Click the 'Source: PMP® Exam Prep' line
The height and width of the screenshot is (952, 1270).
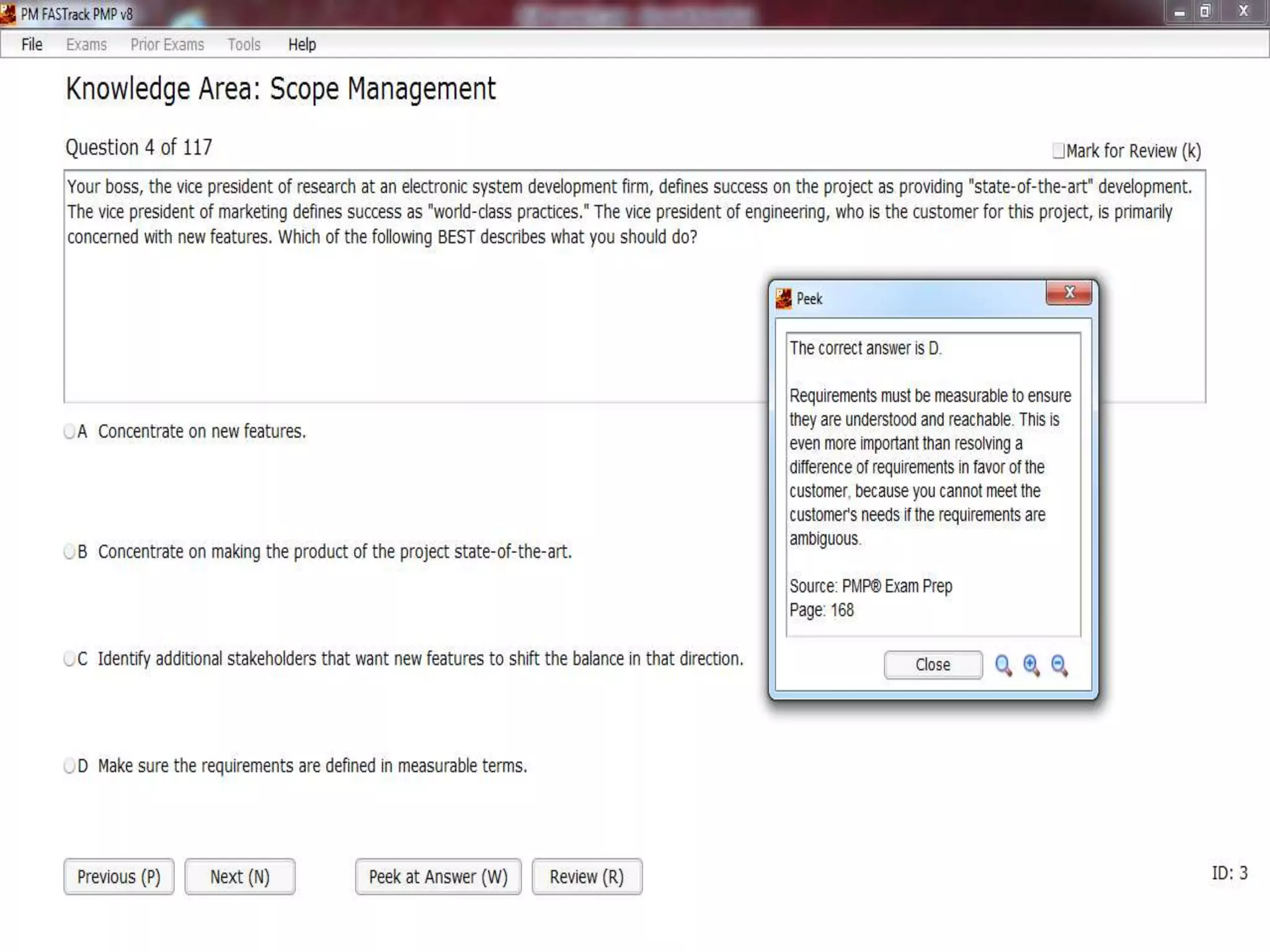point(871,586)
